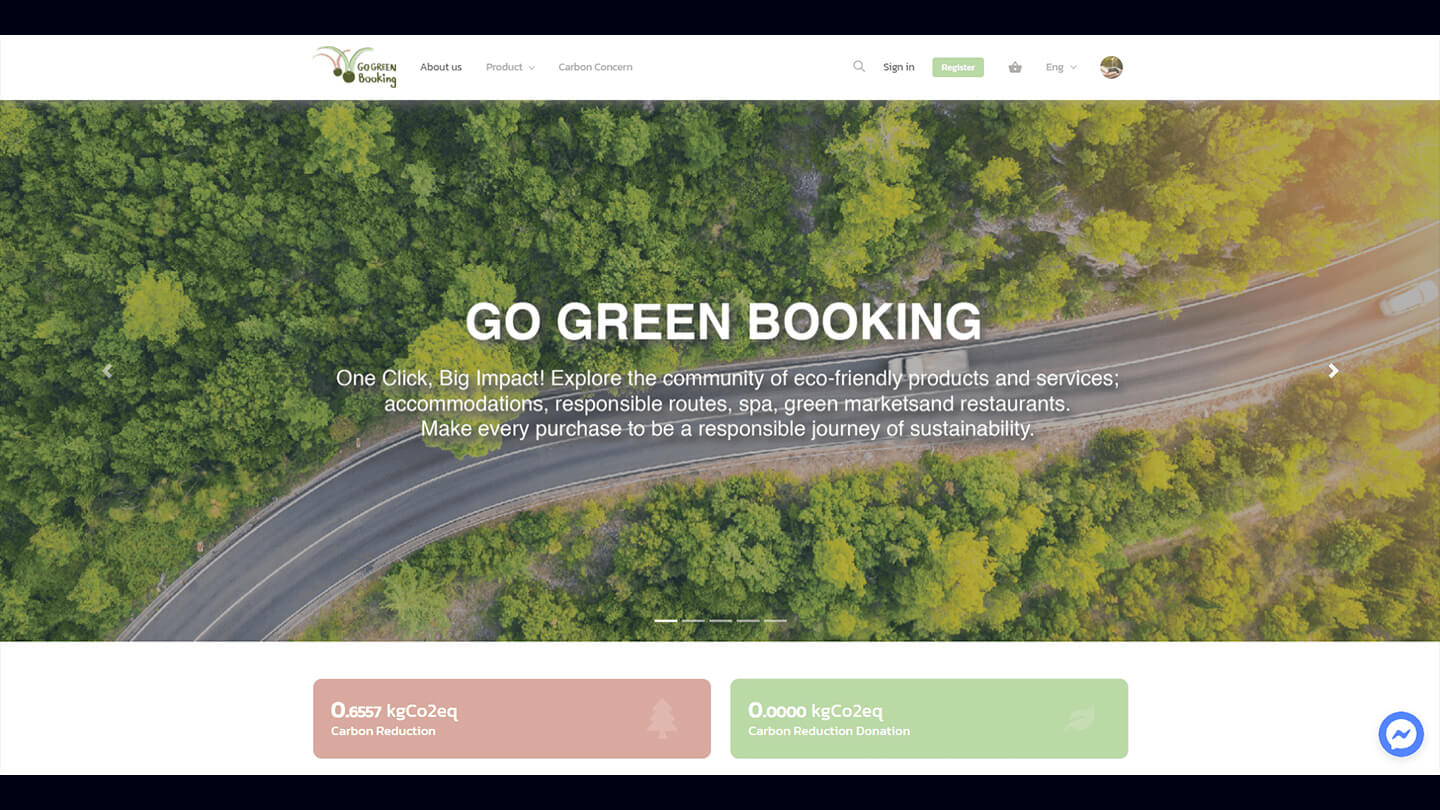Screen dimensions: 1440x810
Task: Expand the Product menu
Action: pyautogui.click(x=510, y=67)
